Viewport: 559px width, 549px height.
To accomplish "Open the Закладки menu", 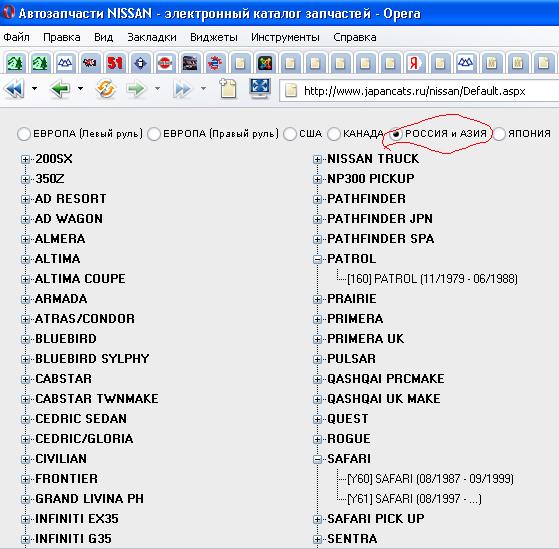I will pyautogui.click(x=152, y=37).
